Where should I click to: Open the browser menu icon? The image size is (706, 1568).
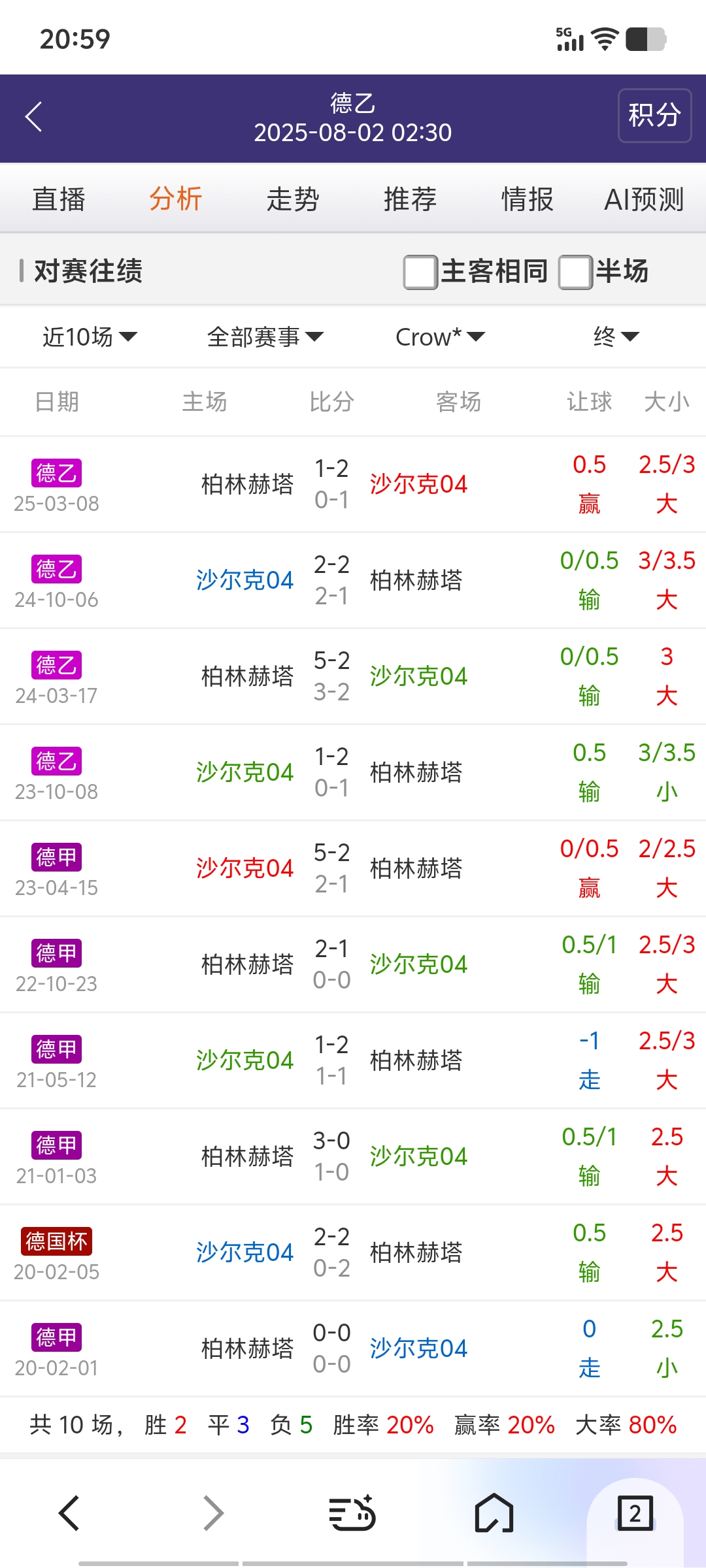pos(352,1512)
